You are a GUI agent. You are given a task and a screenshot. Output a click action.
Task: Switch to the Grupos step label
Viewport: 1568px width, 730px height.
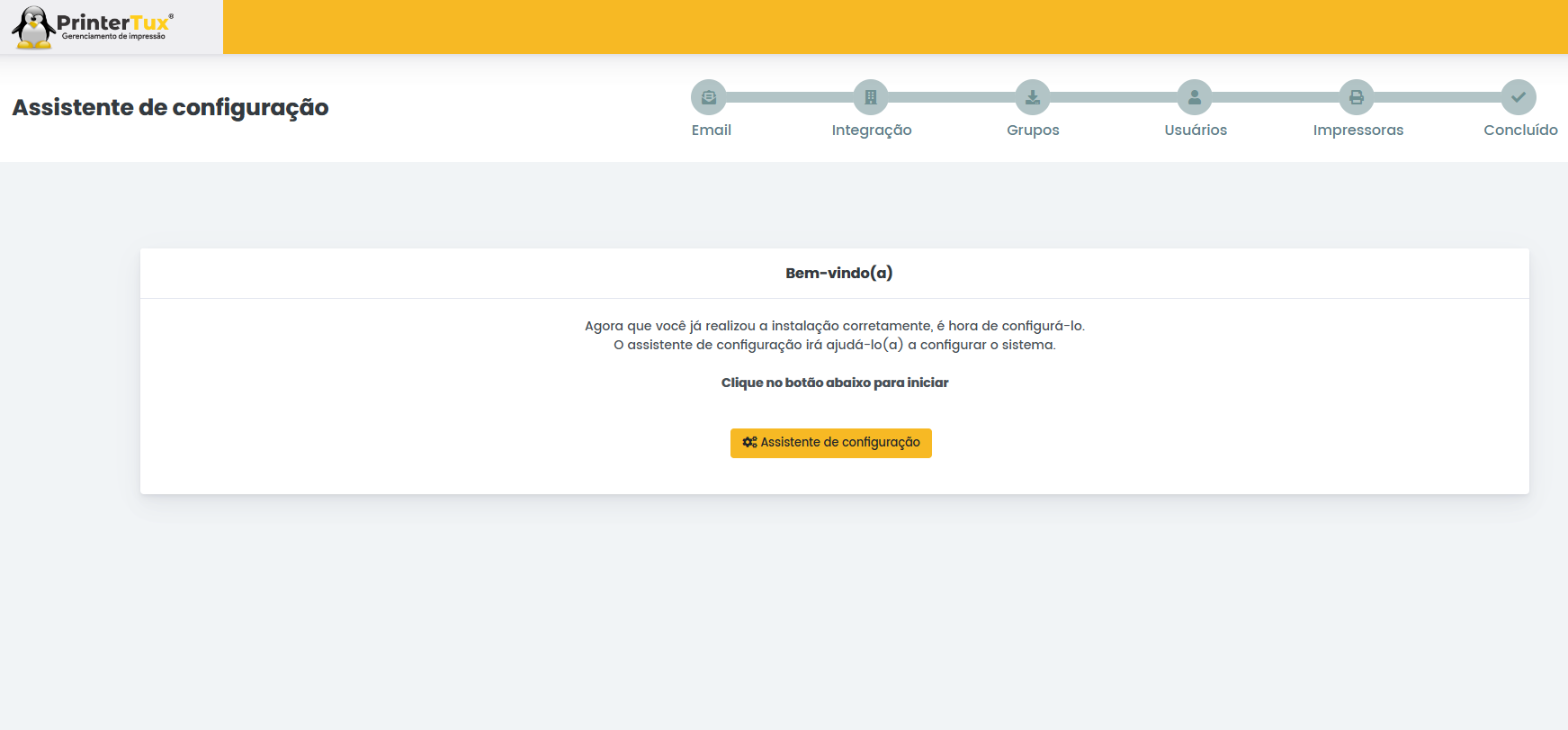pos(1033,131)
